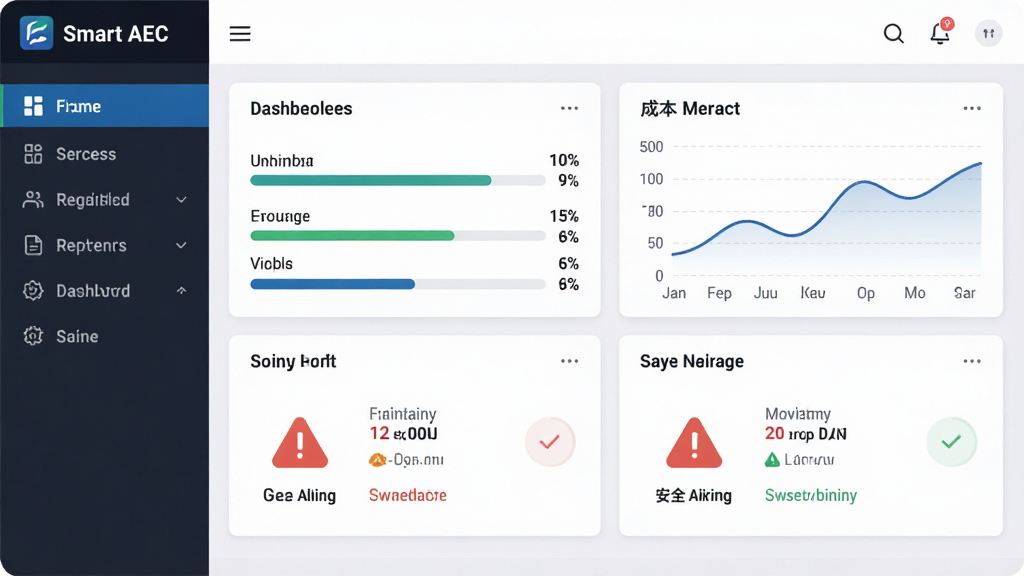Click the Saine gear icon in sidebar
This screenshot has width=1024, height=576.
click(33, 336)
